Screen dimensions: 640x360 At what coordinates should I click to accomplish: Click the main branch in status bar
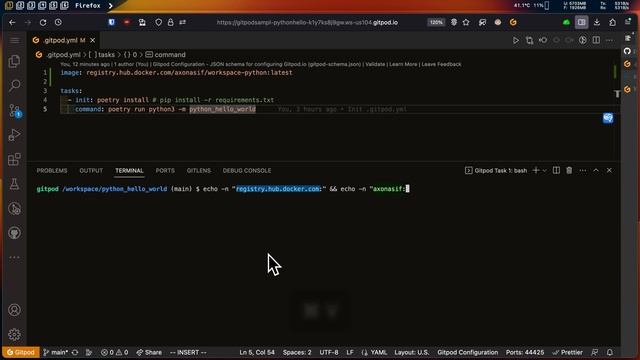(56, 353)
